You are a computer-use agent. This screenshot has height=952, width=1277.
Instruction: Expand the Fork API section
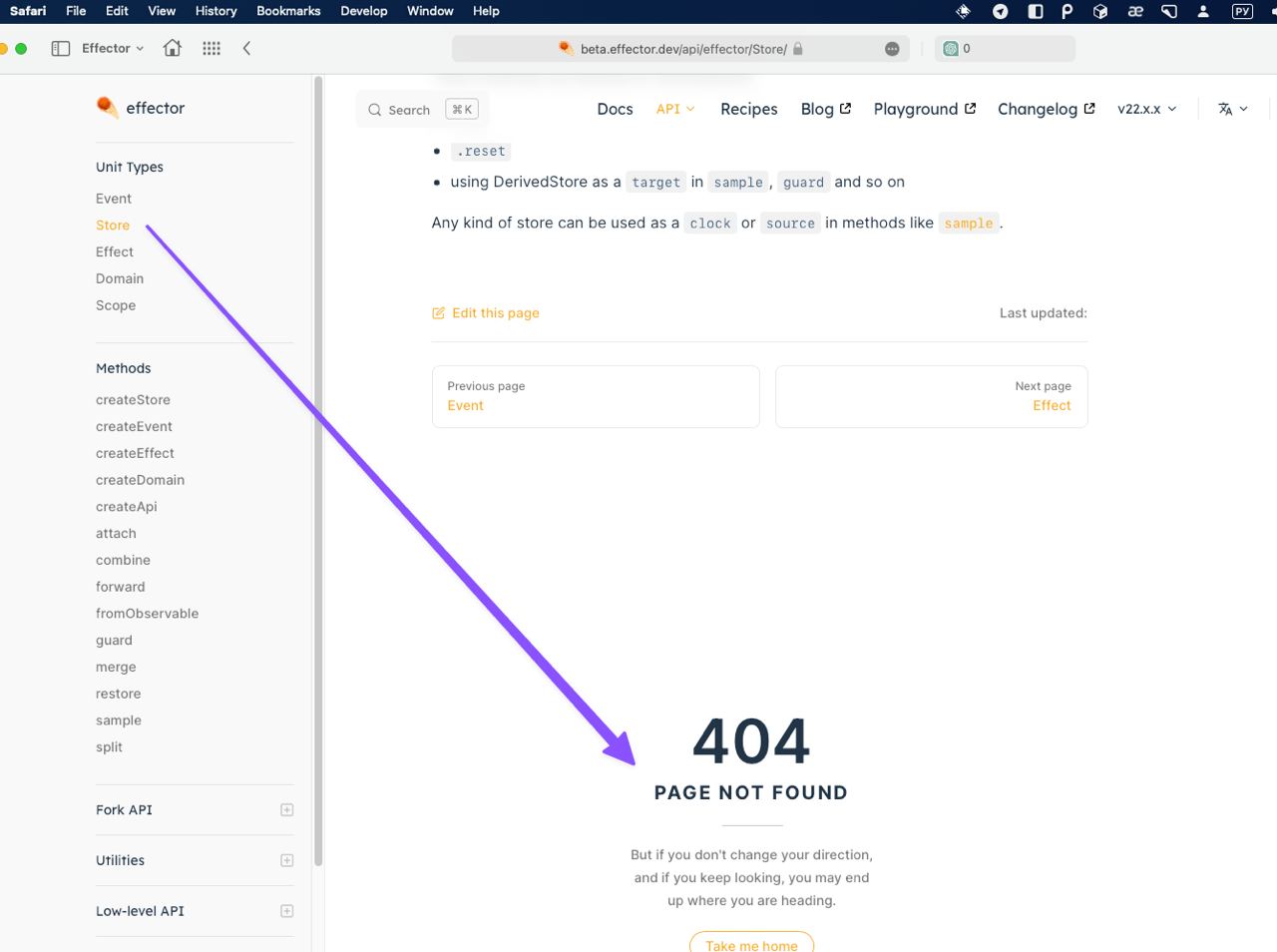[x=286, y=809]
